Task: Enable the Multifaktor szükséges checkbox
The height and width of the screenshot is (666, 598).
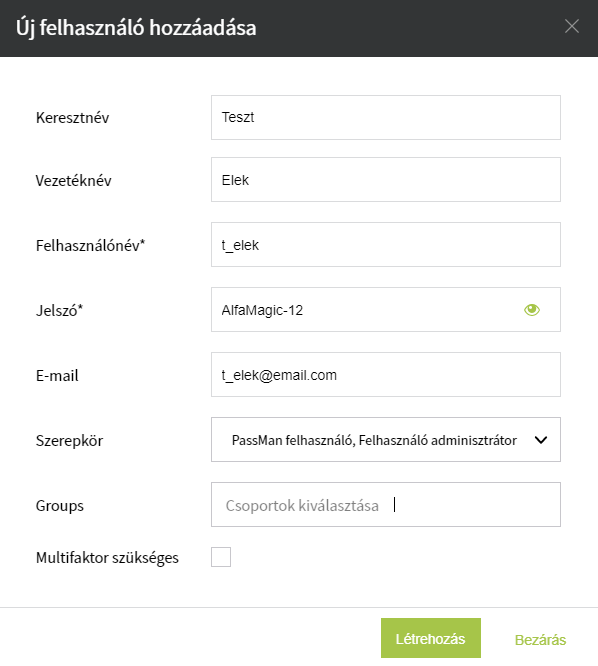Action: 221,557
